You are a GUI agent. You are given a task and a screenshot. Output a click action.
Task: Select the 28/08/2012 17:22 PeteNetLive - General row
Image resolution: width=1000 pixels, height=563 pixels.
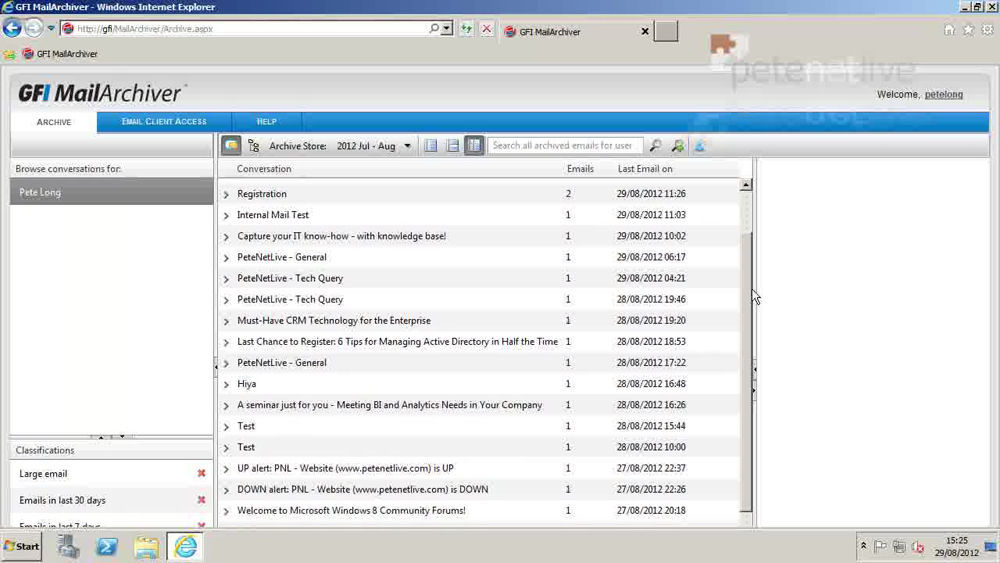click(479, 363)
